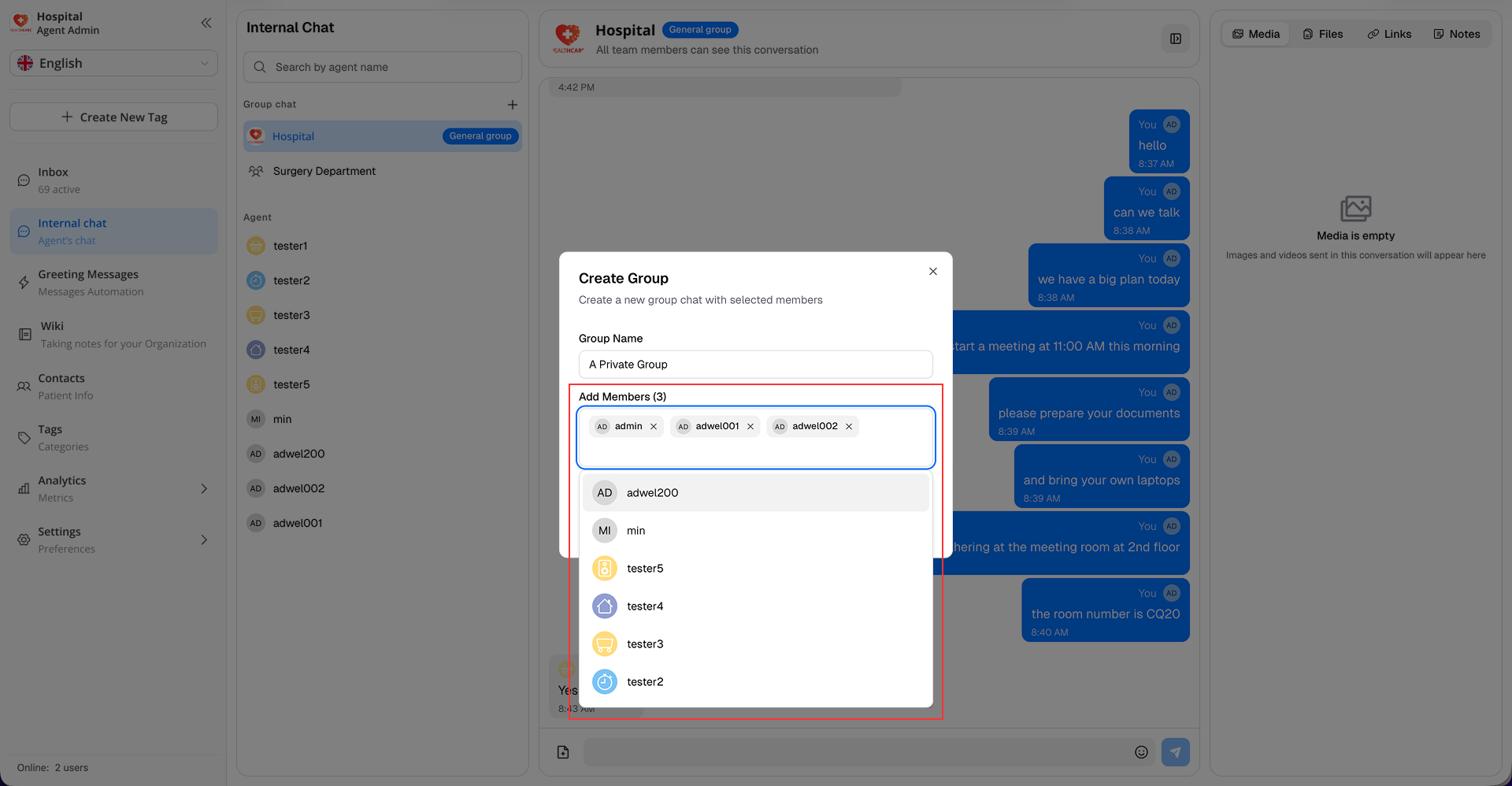Screen dimensions: 1512x786
Task: Close the Create Group dialog
Action: [932, 272]
